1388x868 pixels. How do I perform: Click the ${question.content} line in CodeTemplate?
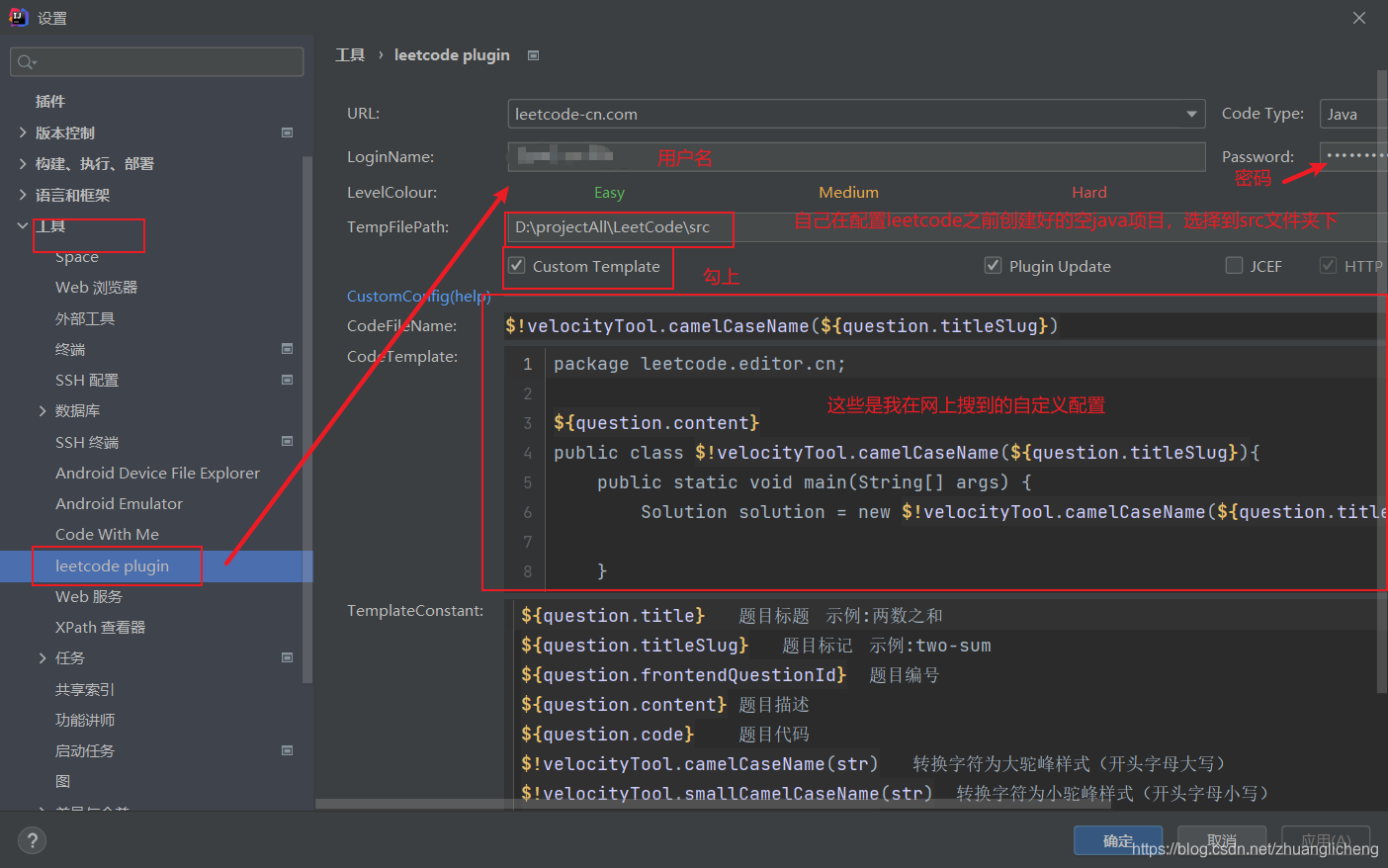[656, 423]
